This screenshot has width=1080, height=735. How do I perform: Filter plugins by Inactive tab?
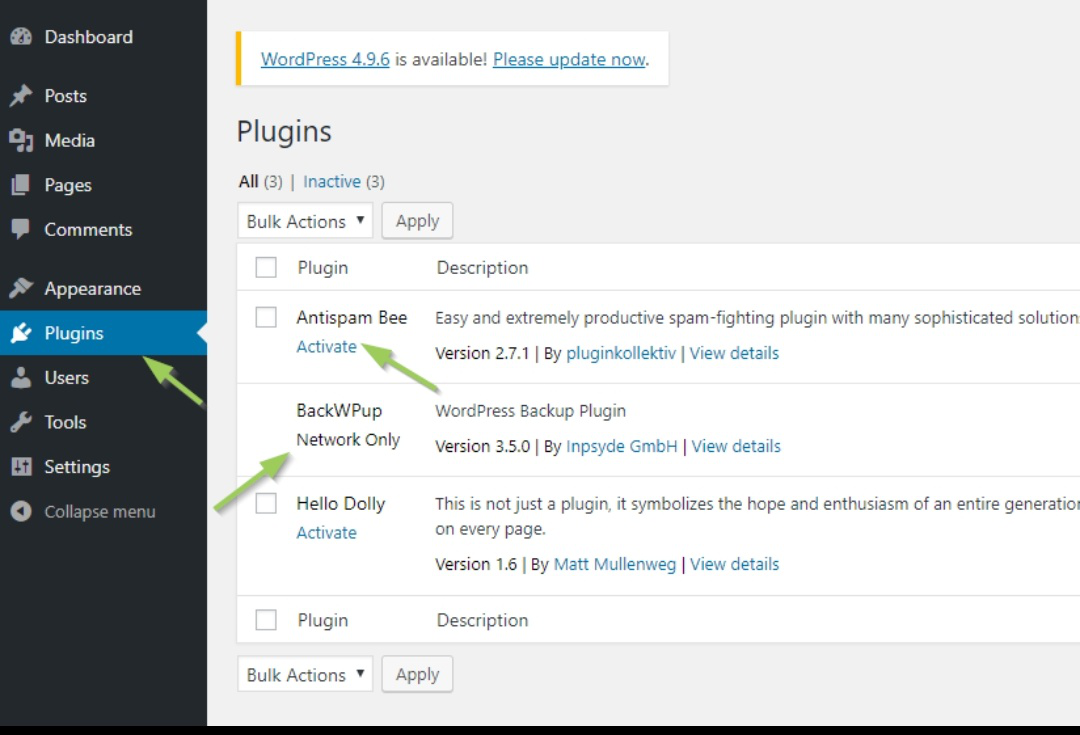[x=332, y=182]
